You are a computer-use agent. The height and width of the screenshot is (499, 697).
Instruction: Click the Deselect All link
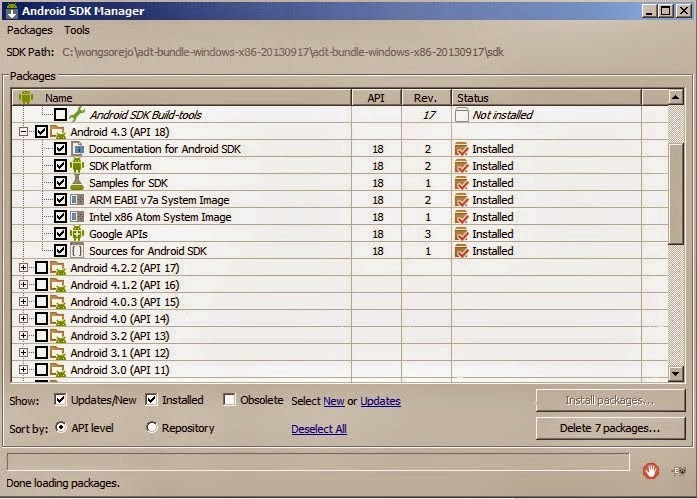[319, 429]
